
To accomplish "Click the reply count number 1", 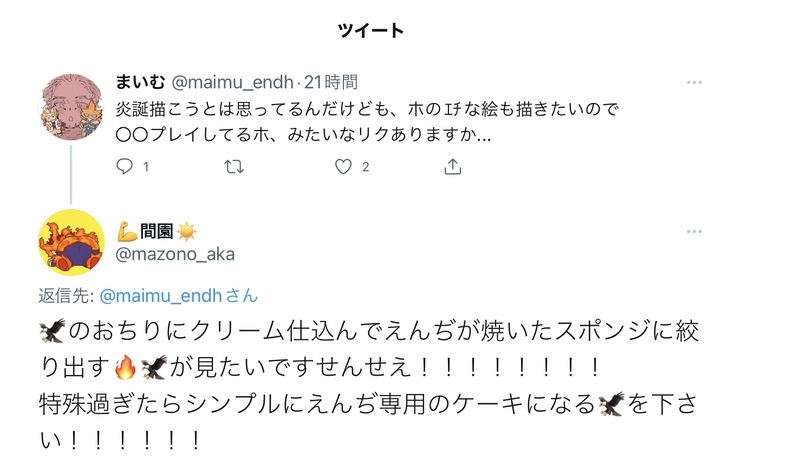I will click(x=146, y=167).
